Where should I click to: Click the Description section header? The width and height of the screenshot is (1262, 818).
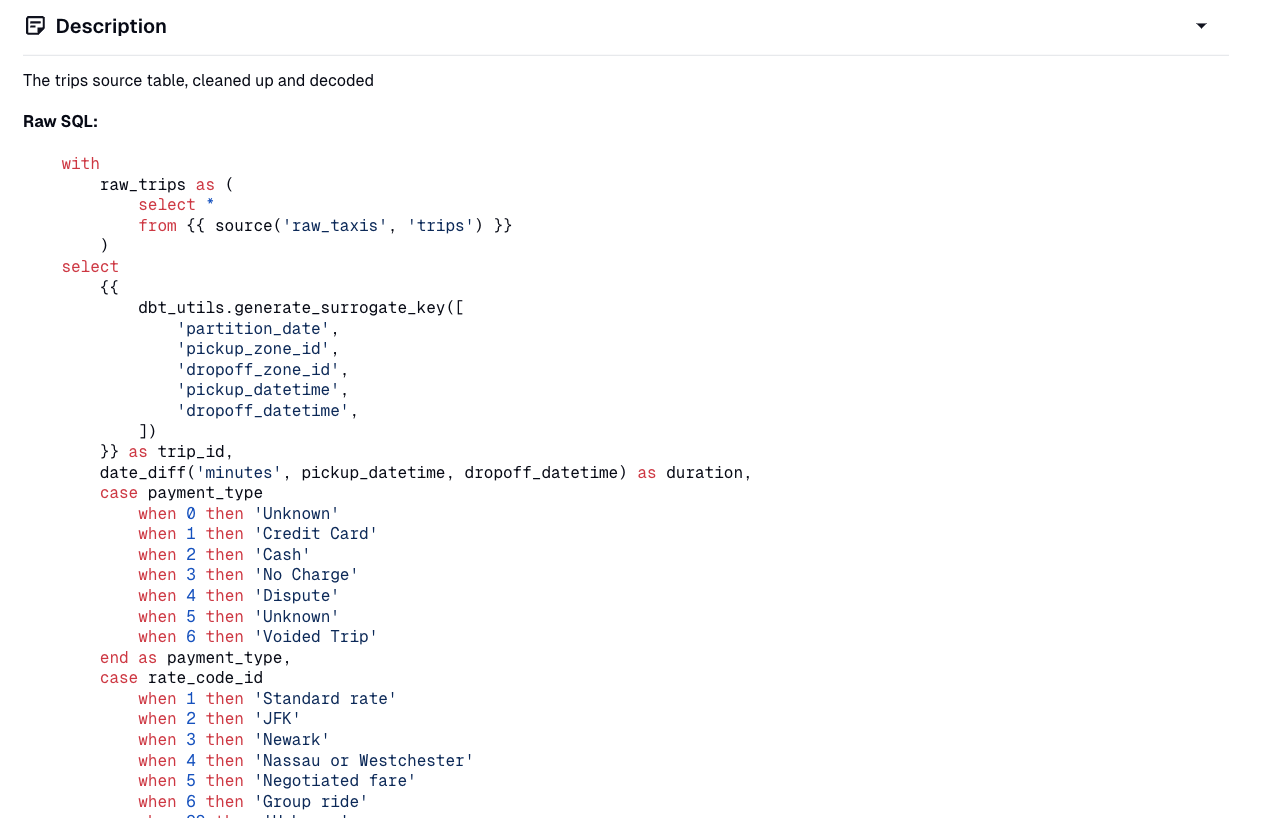point(110,26)
